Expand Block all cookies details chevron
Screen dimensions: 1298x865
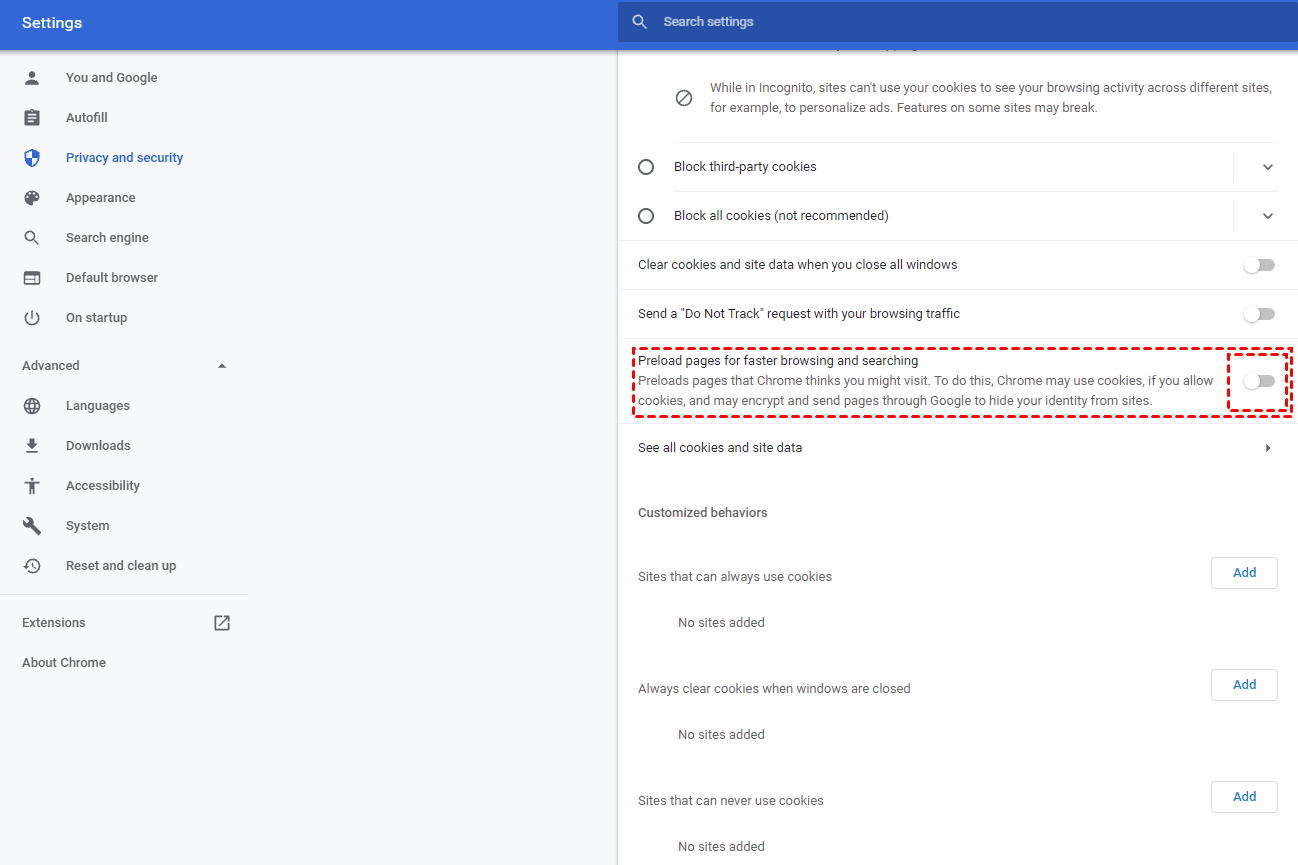[x=1268, y=216]
